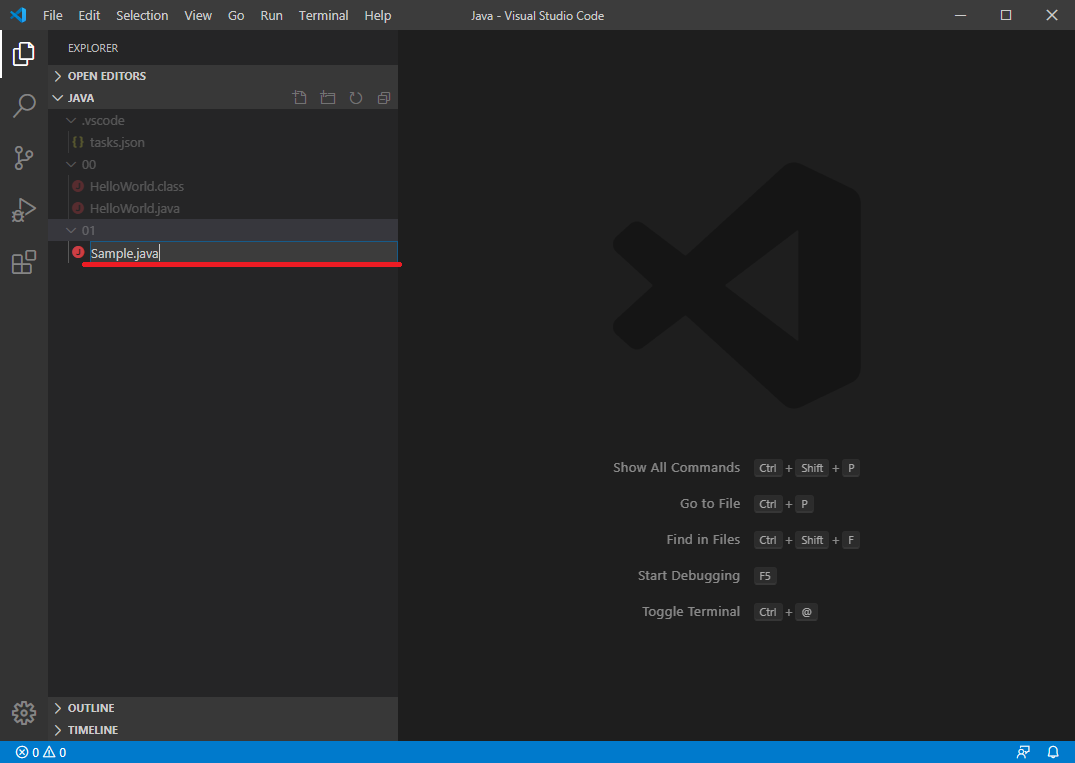Click the Go to File hint text

coord(710,504)
